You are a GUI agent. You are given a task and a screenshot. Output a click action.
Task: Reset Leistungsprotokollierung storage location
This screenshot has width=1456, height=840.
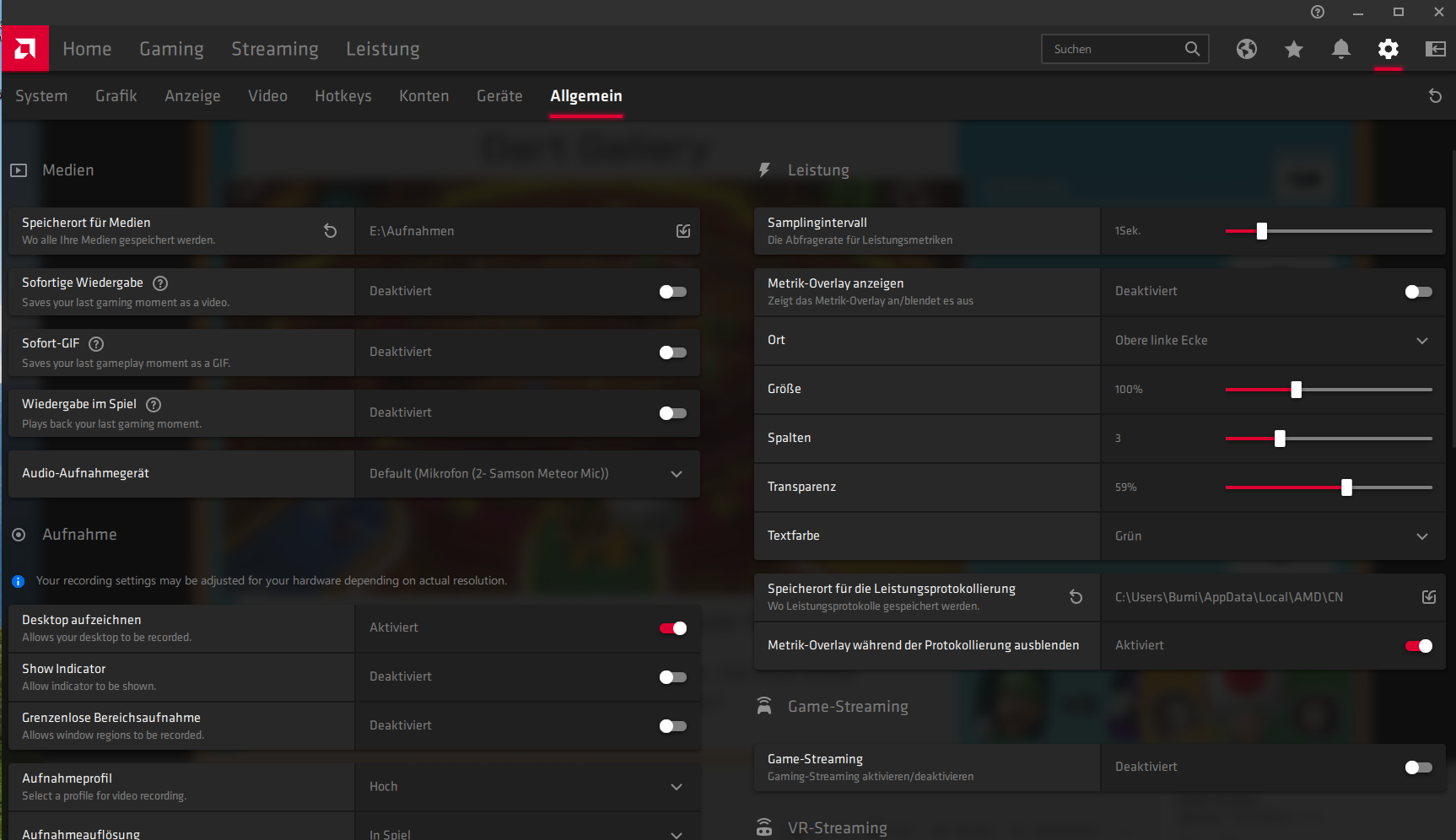tap(1076, 597)
